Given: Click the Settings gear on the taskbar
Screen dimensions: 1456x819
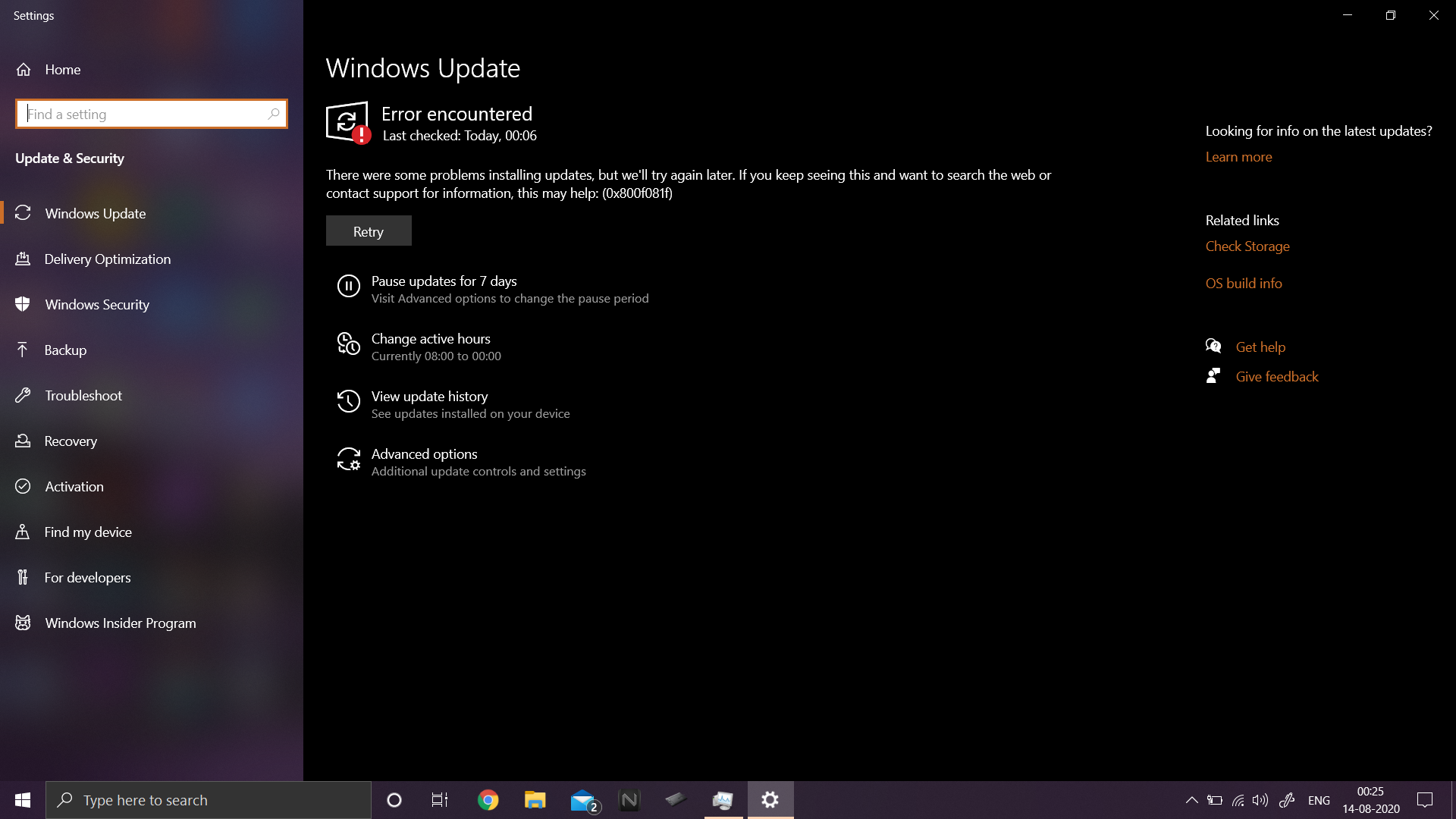Looking at the screenshot, I should [x=770, y=800].
